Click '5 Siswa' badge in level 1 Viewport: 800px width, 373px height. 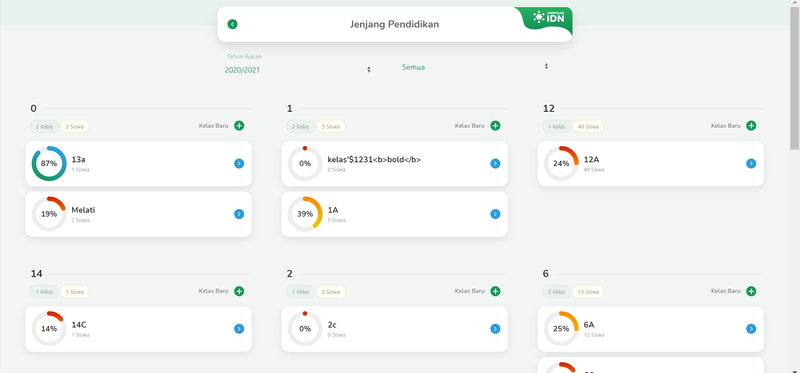click(331, 126)
